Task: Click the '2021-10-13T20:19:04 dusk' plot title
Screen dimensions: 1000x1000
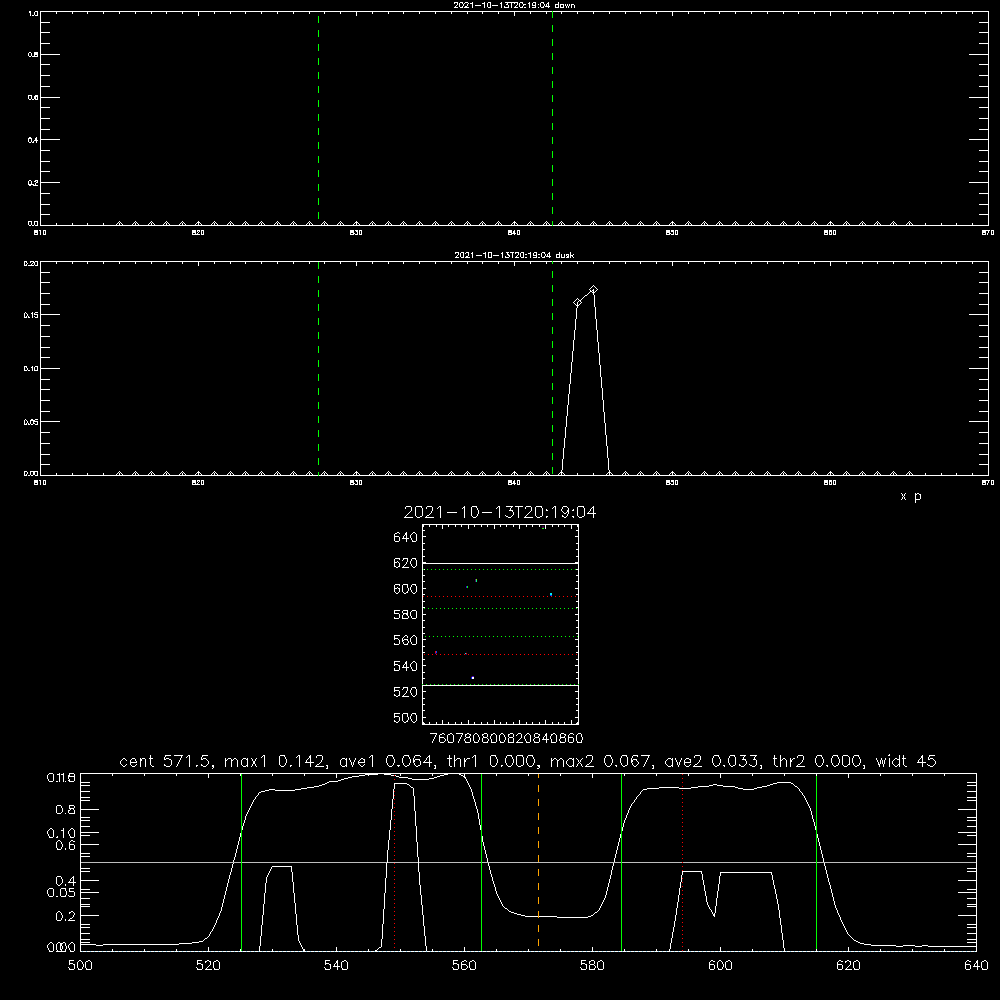Action: (x=514, y=255)
